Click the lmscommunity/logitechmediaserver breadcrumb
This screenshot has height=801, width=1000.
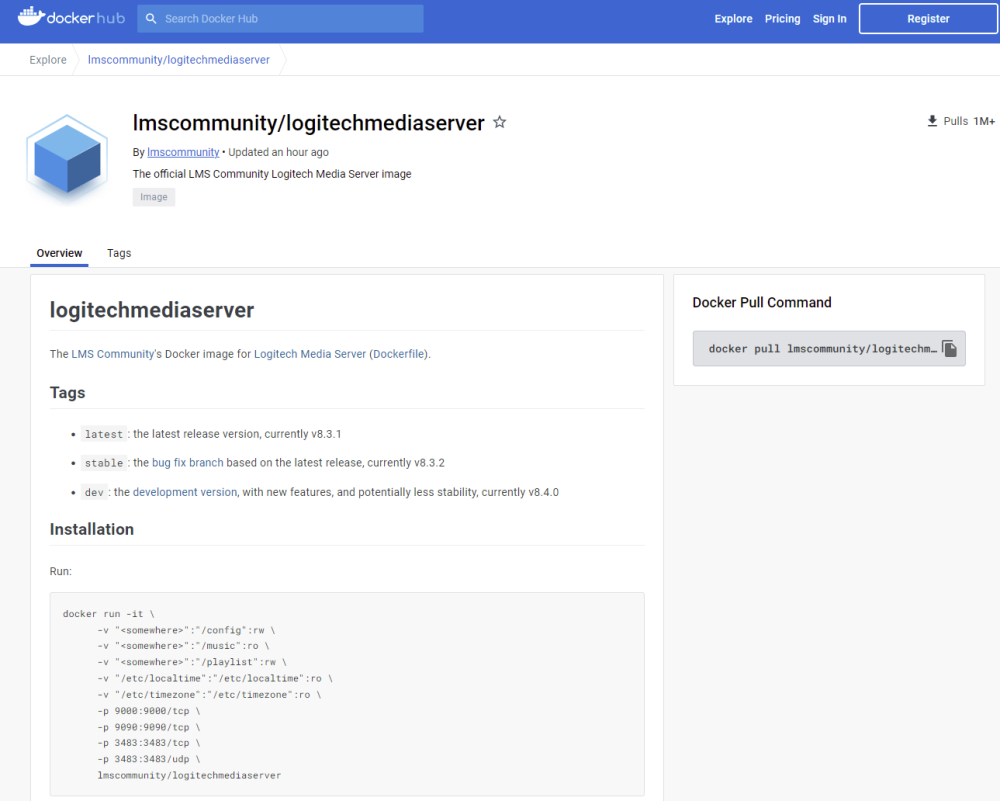tap(179, 59)
